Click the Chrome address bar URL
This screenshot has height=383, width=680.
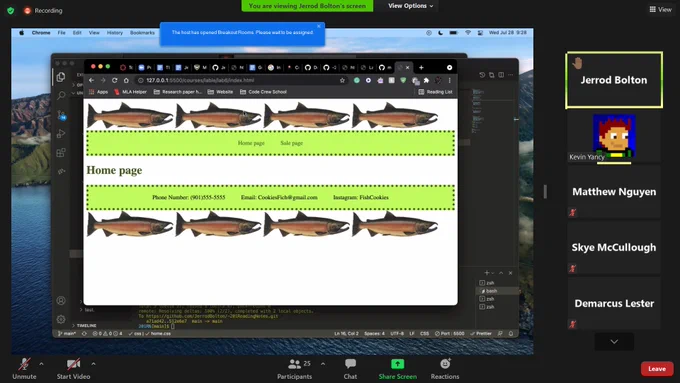[200, 80]
